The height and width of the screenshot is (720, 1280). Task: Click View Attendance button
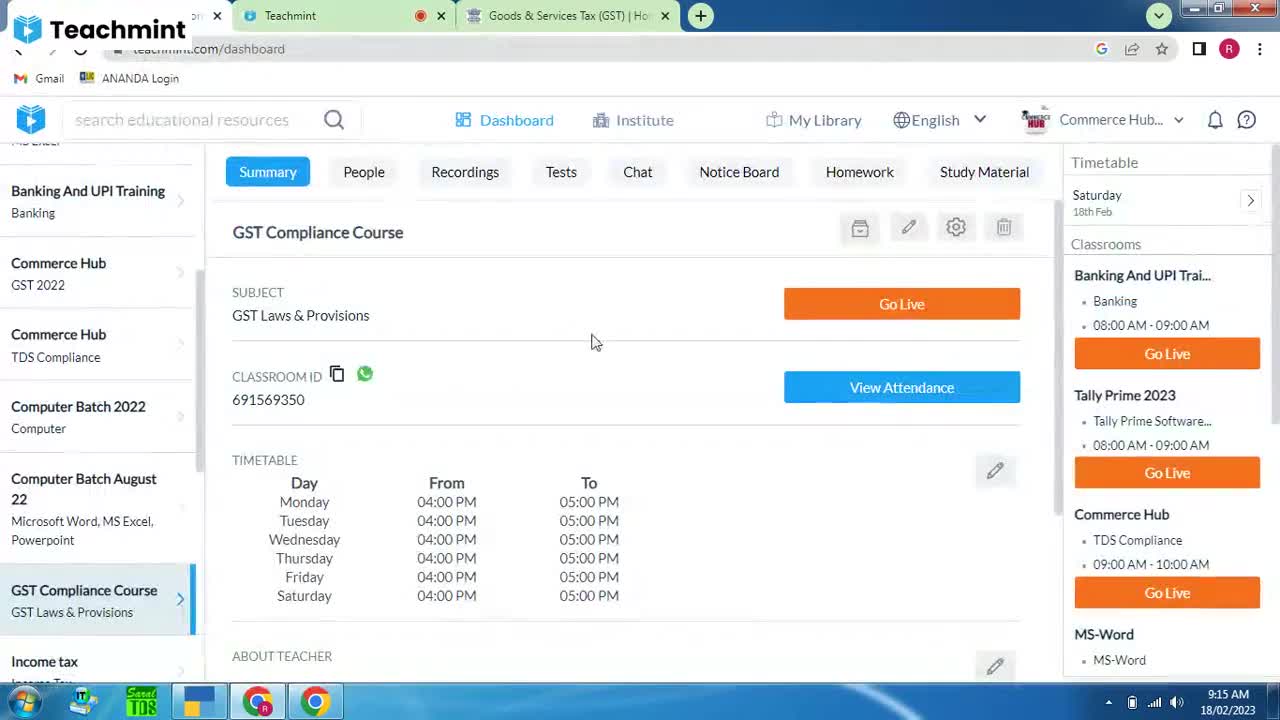click(x=902, y=388)
